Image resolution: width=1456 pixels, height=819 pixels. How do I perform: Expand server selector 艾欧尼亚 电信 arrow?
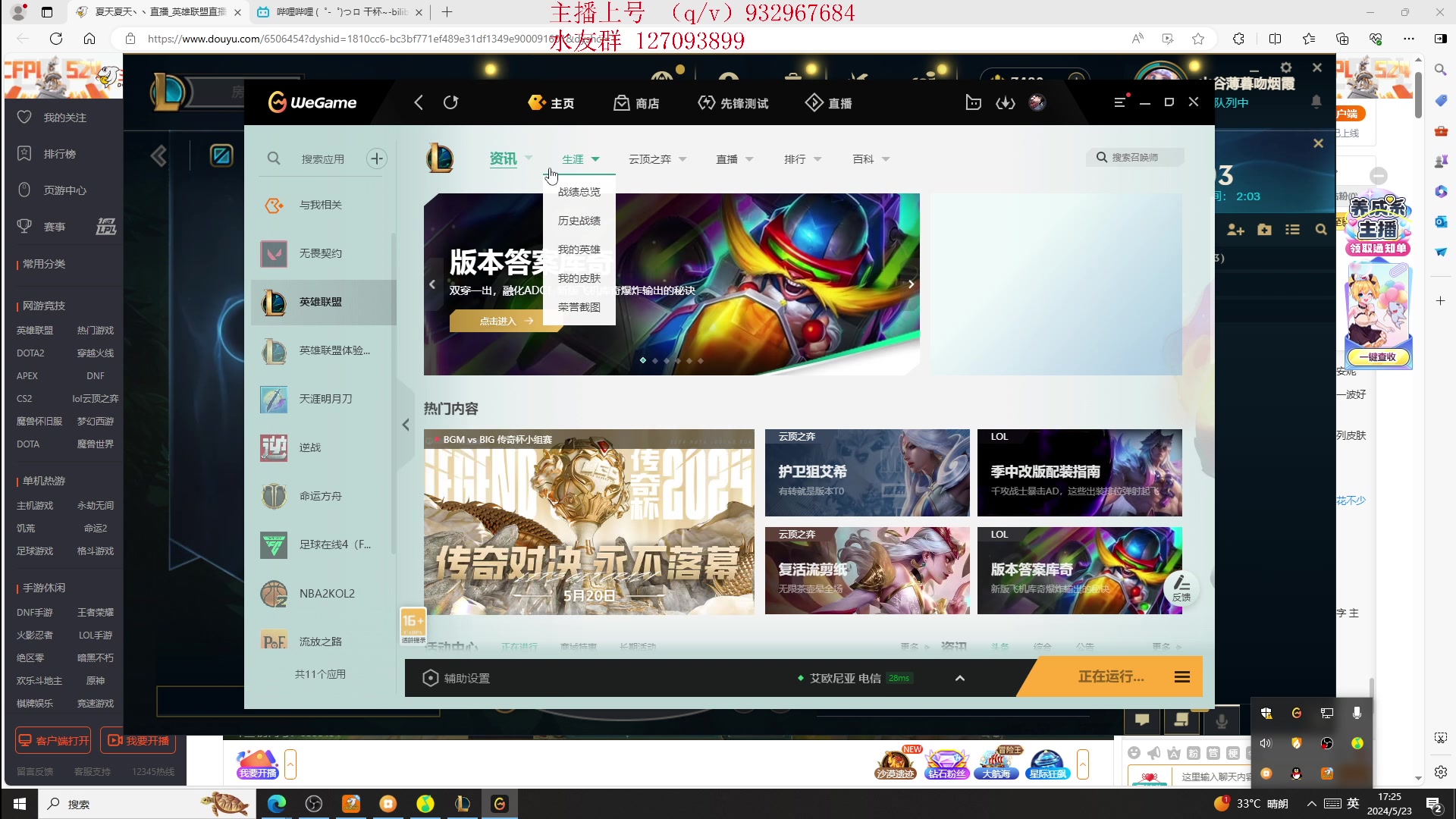coord(960,678)
